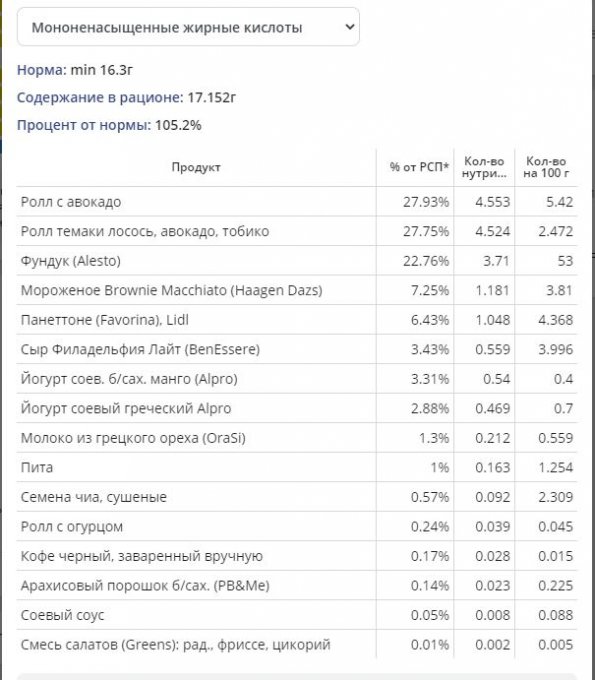The width and height of the screenshot is (595, 680).
Task: Click the Кол-во на 100 г column header
Action: (x=546, y=167)
